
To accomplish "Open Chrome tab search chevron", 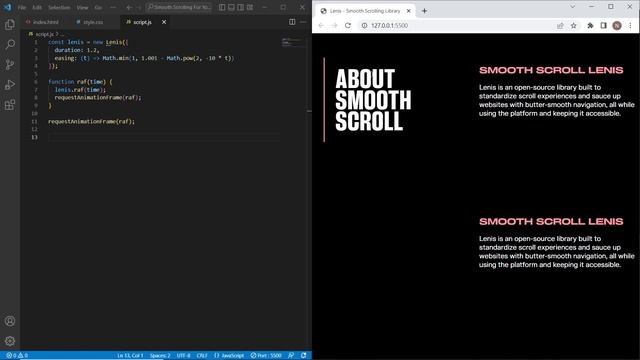I will 572,7.
